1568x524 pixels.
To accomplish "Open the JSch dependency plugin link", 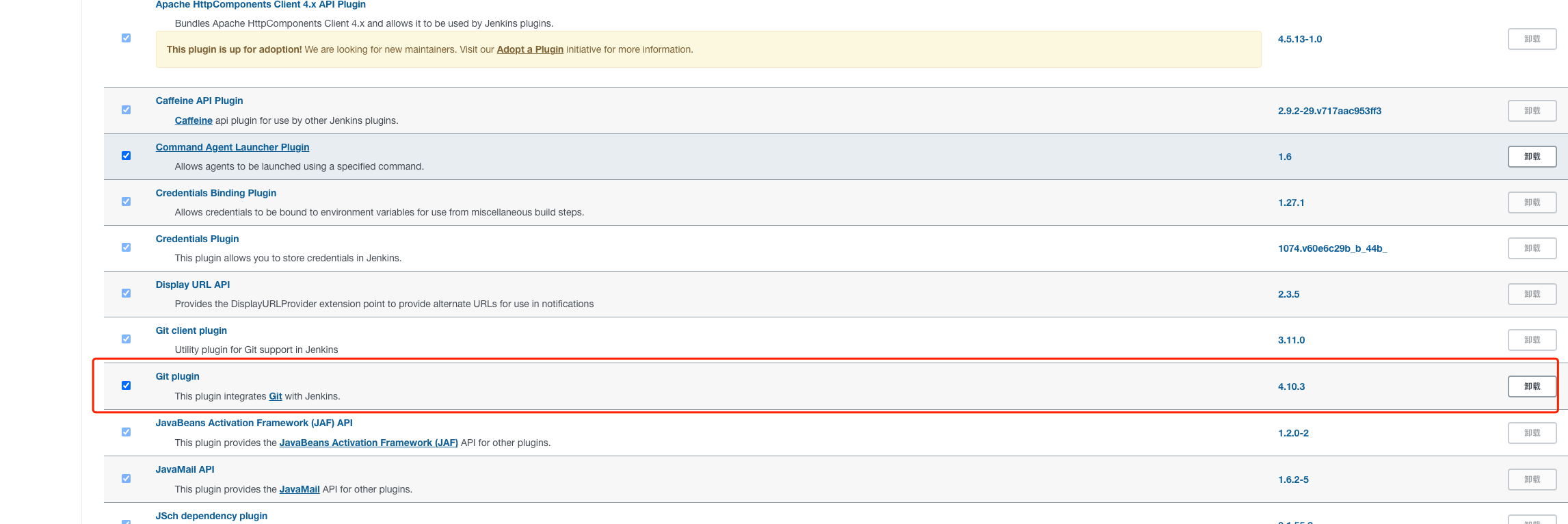I will tap(211, 516).
